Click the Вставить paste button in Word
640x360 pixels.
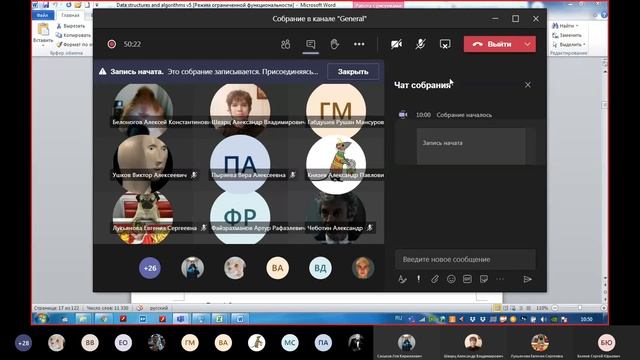click(x=43, y=34)
